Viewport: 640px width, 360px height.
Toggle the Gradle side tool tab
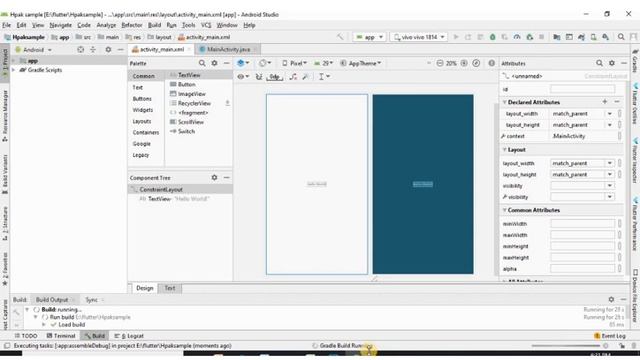pos(635,61)
